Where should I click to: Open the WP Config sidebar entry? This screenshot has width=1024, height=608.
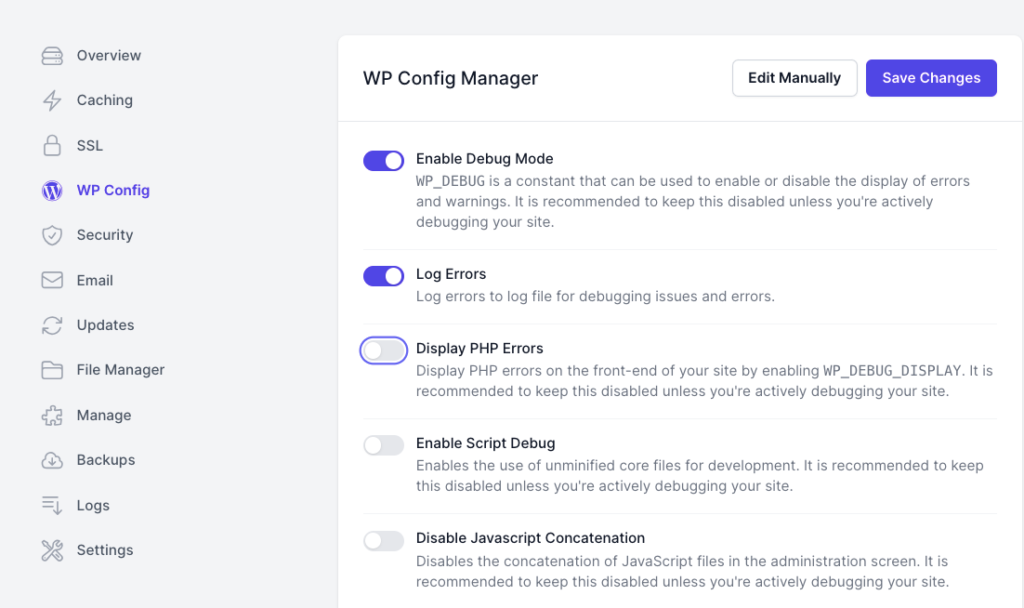click(113, 190)
